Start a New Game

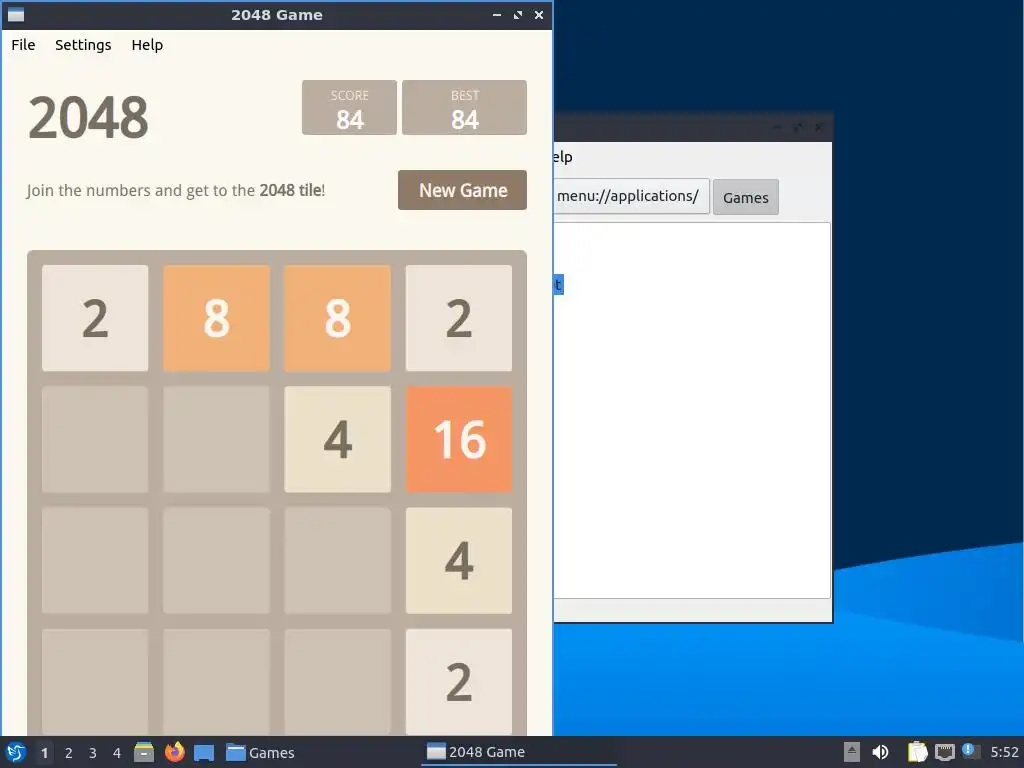(462, 190)
